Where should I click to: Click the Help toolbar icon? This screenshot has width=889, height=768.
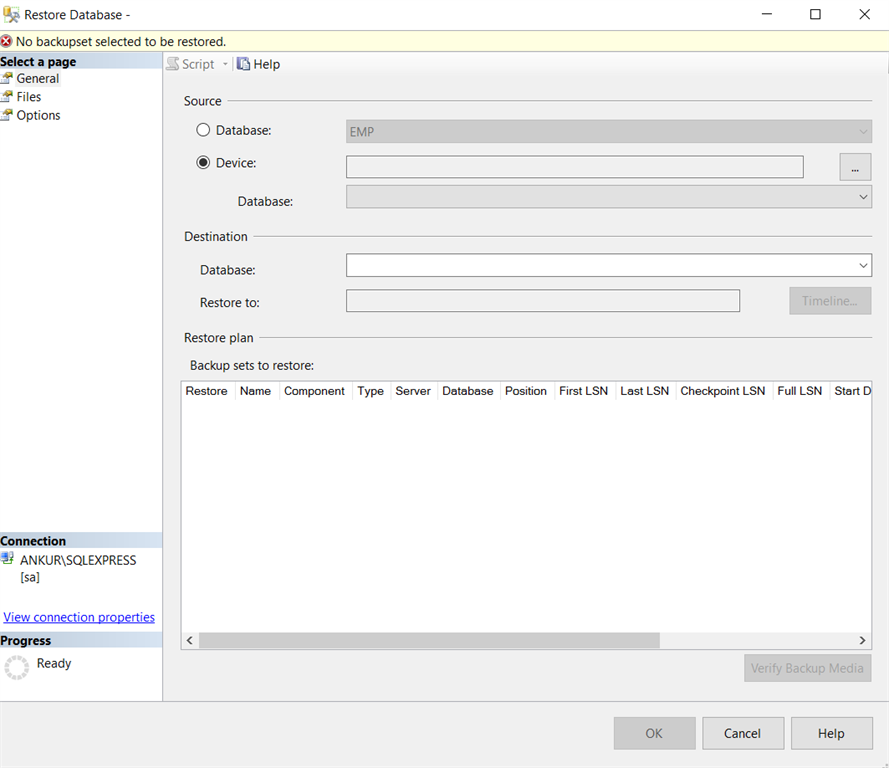[x=241, y=63]
